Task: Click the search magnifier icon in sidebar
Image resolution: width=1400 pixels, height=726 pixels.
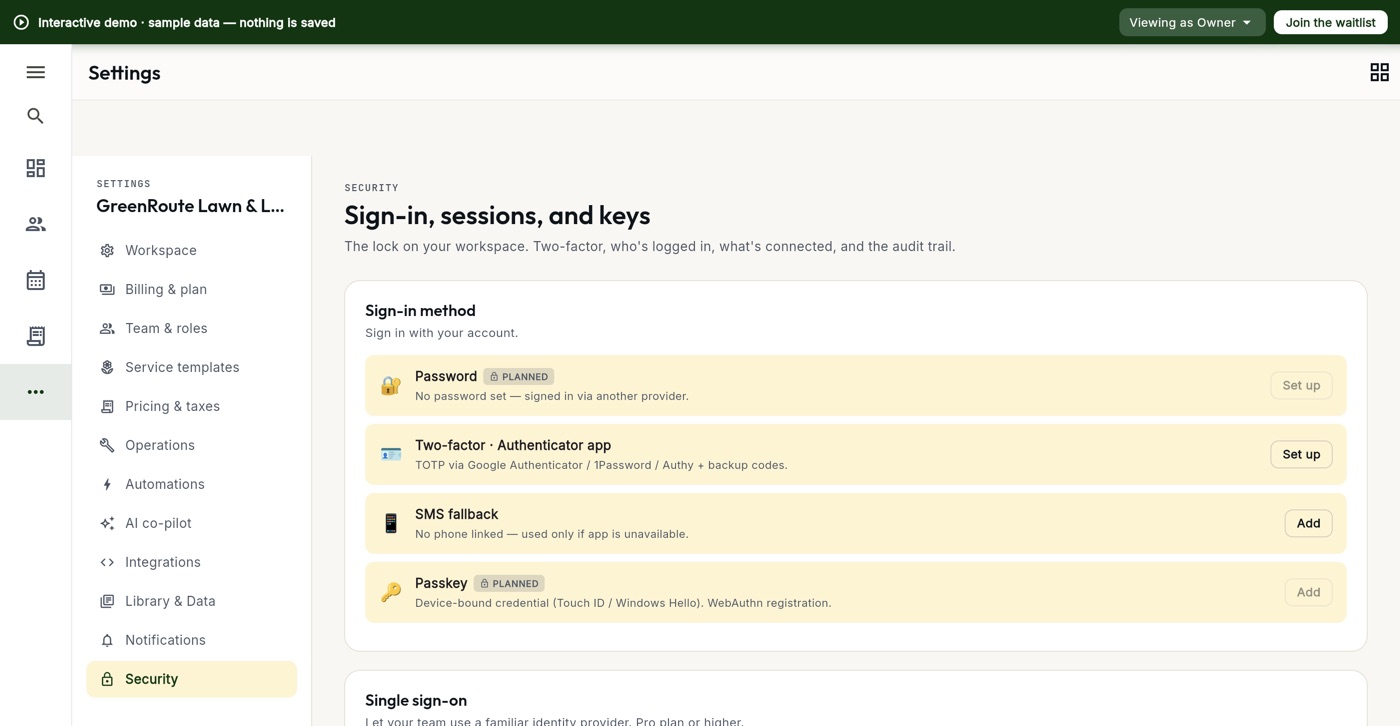Action: tap(35, 116)
